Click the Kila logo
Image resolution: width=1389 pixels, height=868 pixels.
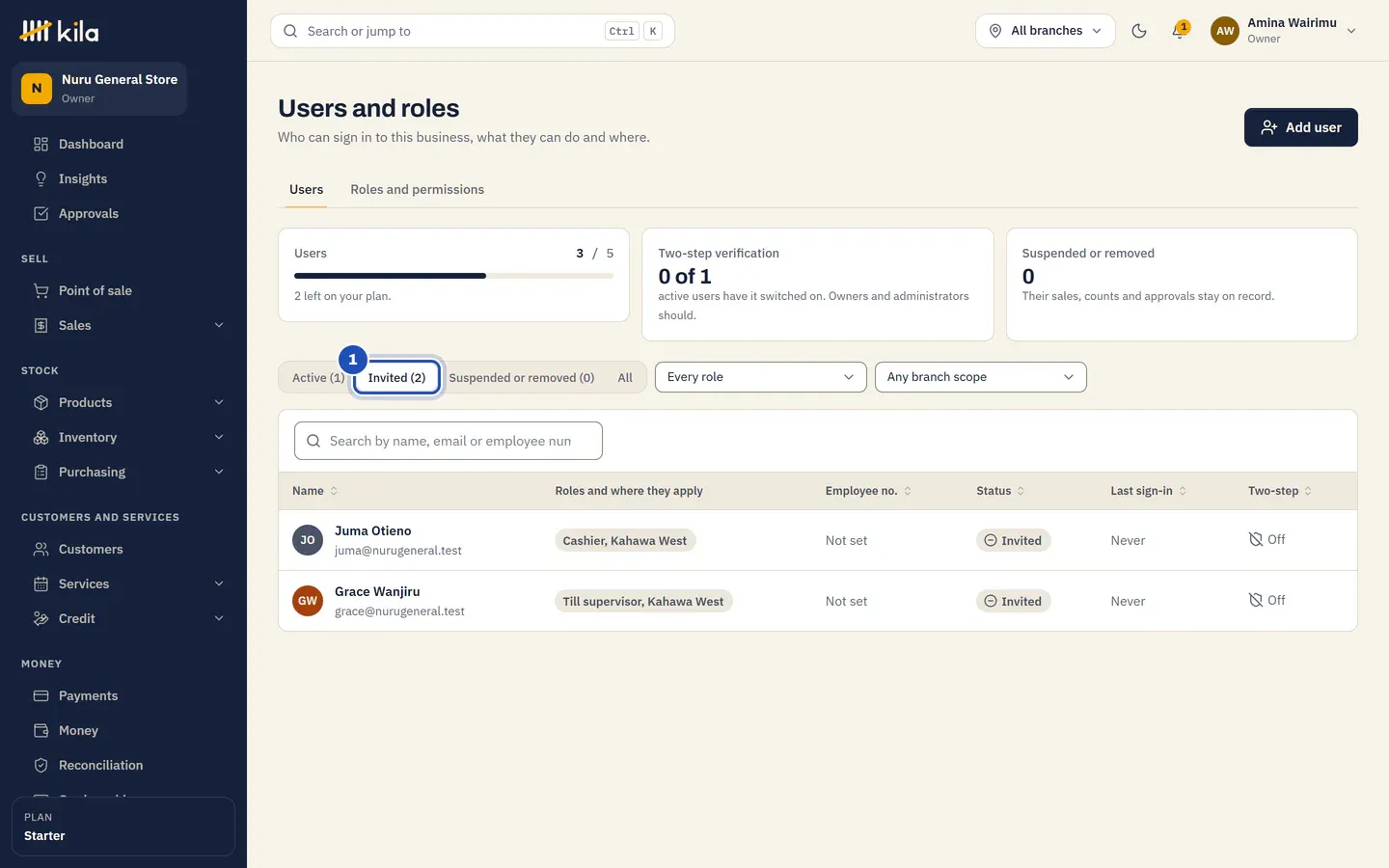pyautogui.click(x=60, y=32)
